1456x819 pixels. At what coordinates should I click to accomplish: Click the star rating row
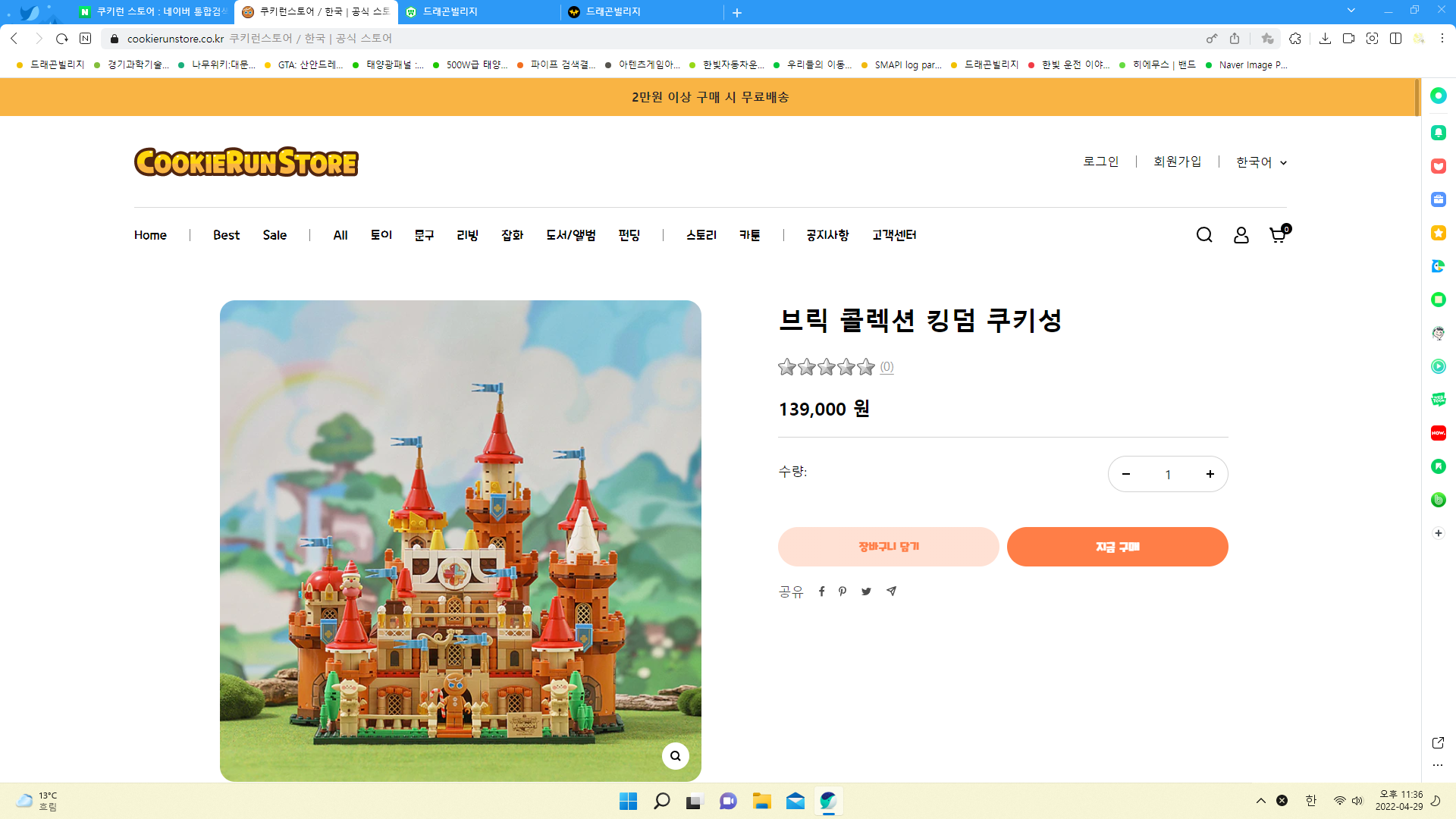(827, 367)
